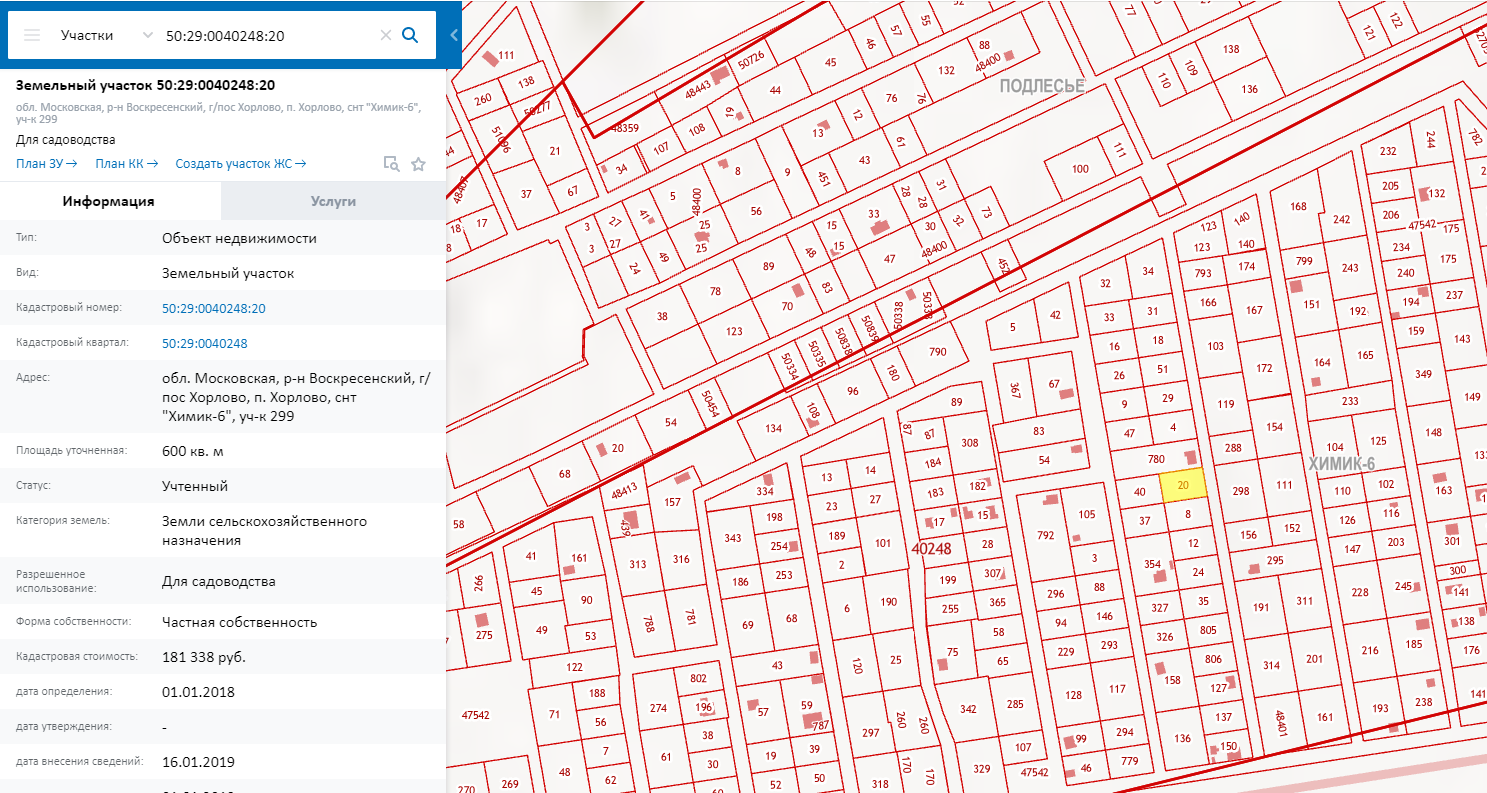The image size is (1487, 793).
Task: Collapse the side panel with left chevron
Action: [454, 35]
